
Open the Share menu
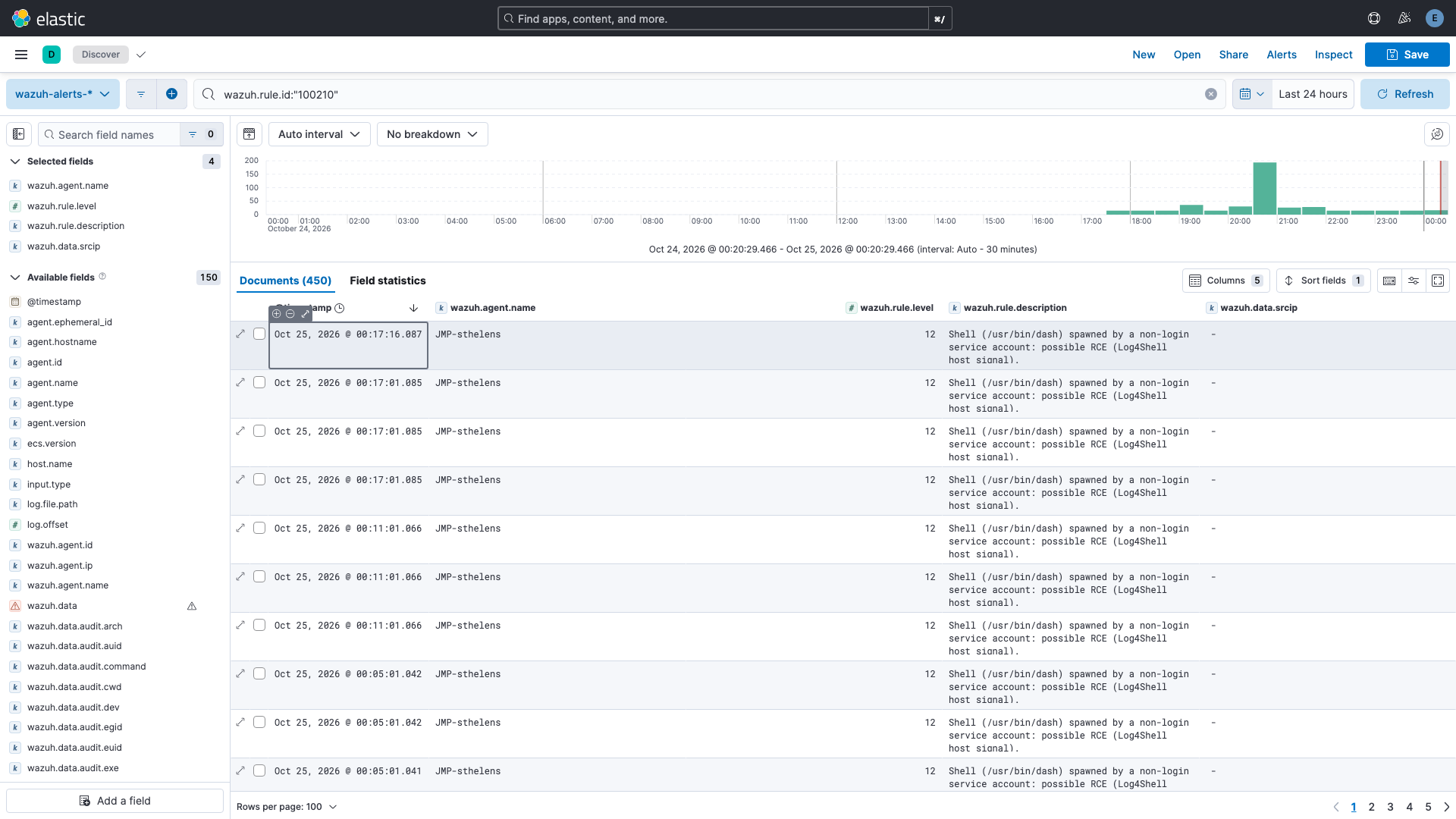click(x=1234, y=55)
